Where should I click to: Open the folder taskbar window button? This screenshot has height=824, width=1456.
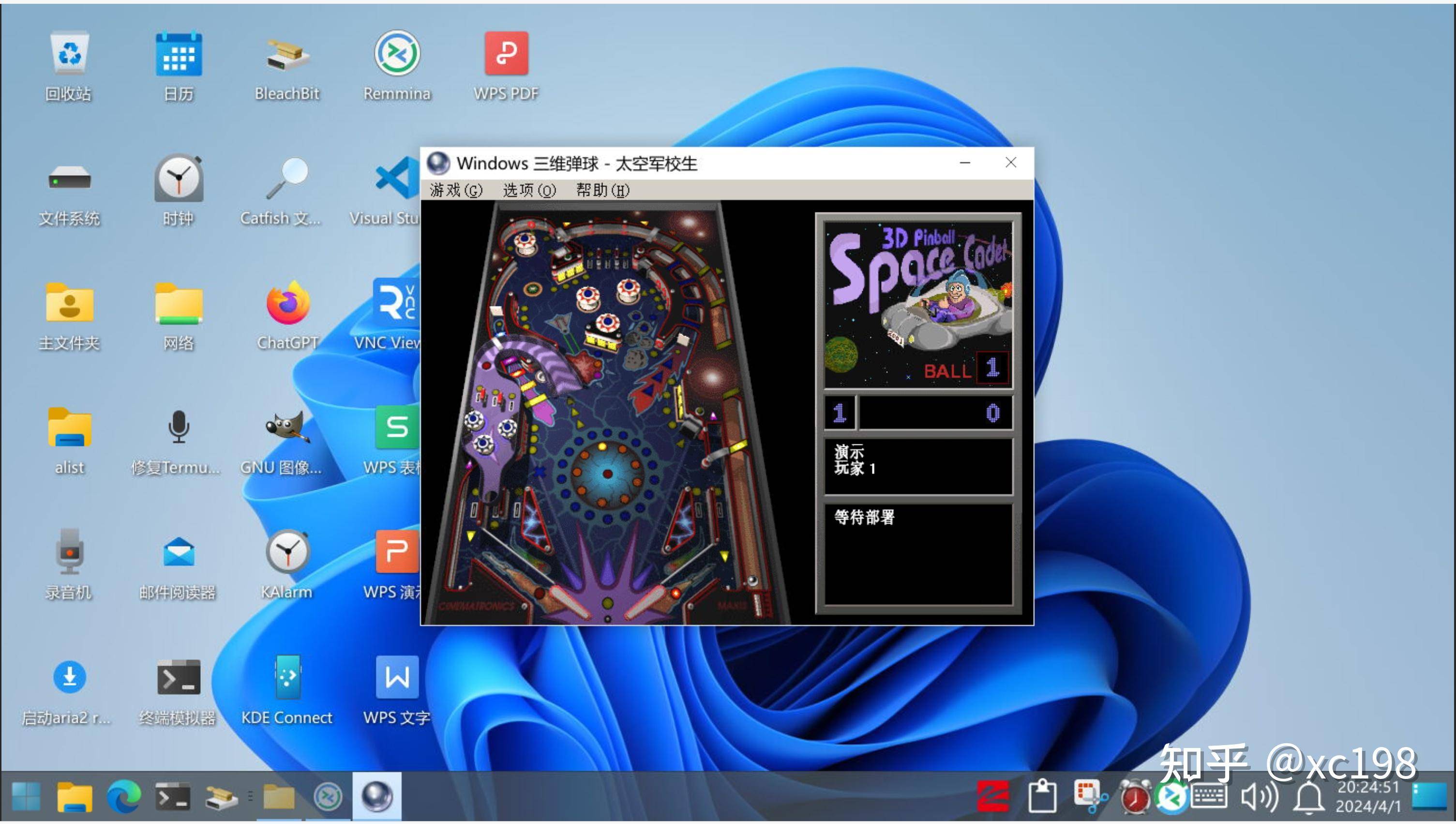pyautogui.click(x=279, y=797)
